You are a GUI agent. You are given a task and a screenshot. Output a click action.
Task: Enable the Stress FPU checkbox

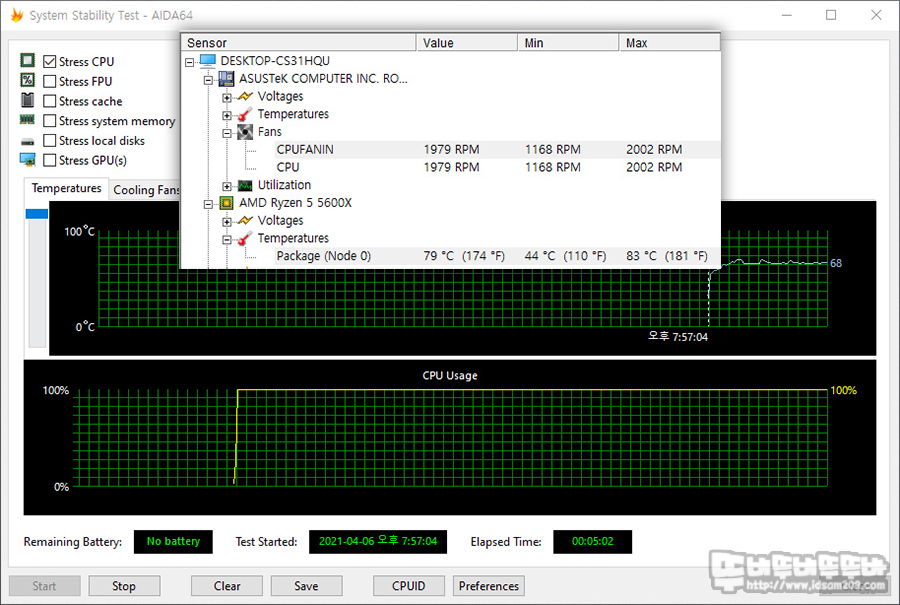(50, 82)
